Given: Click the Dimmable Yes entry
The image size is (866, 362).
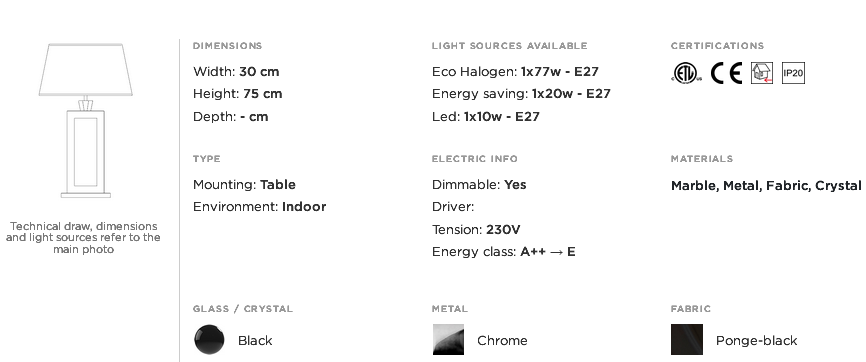Looking at the screenshot, I should (479, 185).
